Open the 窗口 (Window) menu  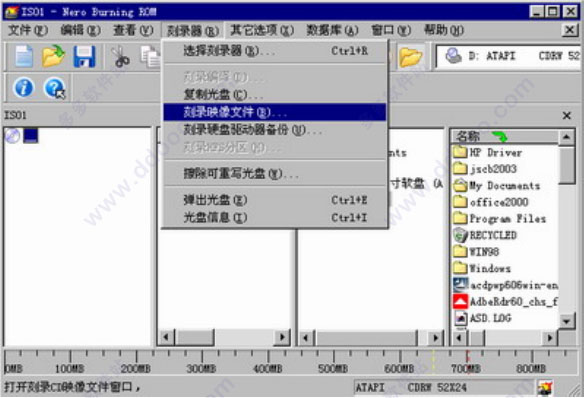(391, 30)
